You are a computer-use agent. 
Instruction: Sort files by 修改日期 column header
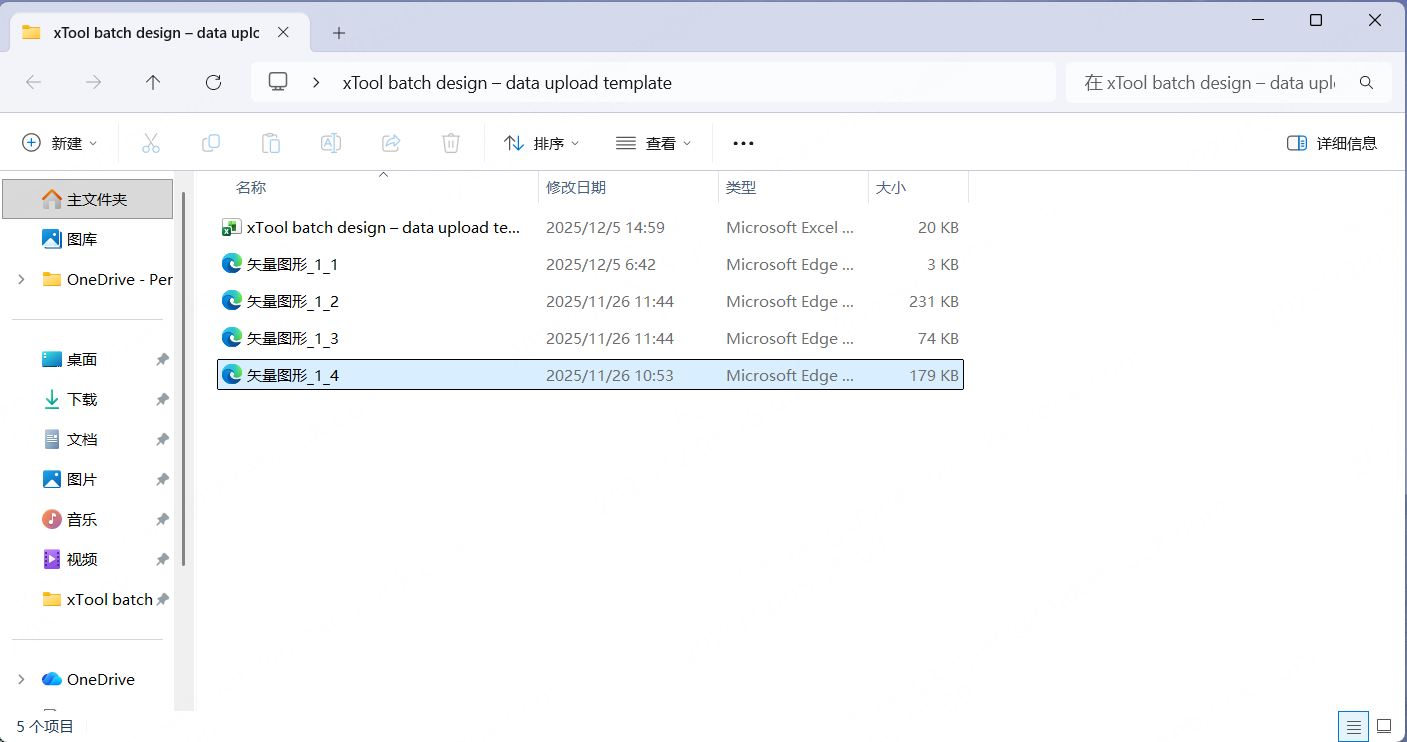576,187
